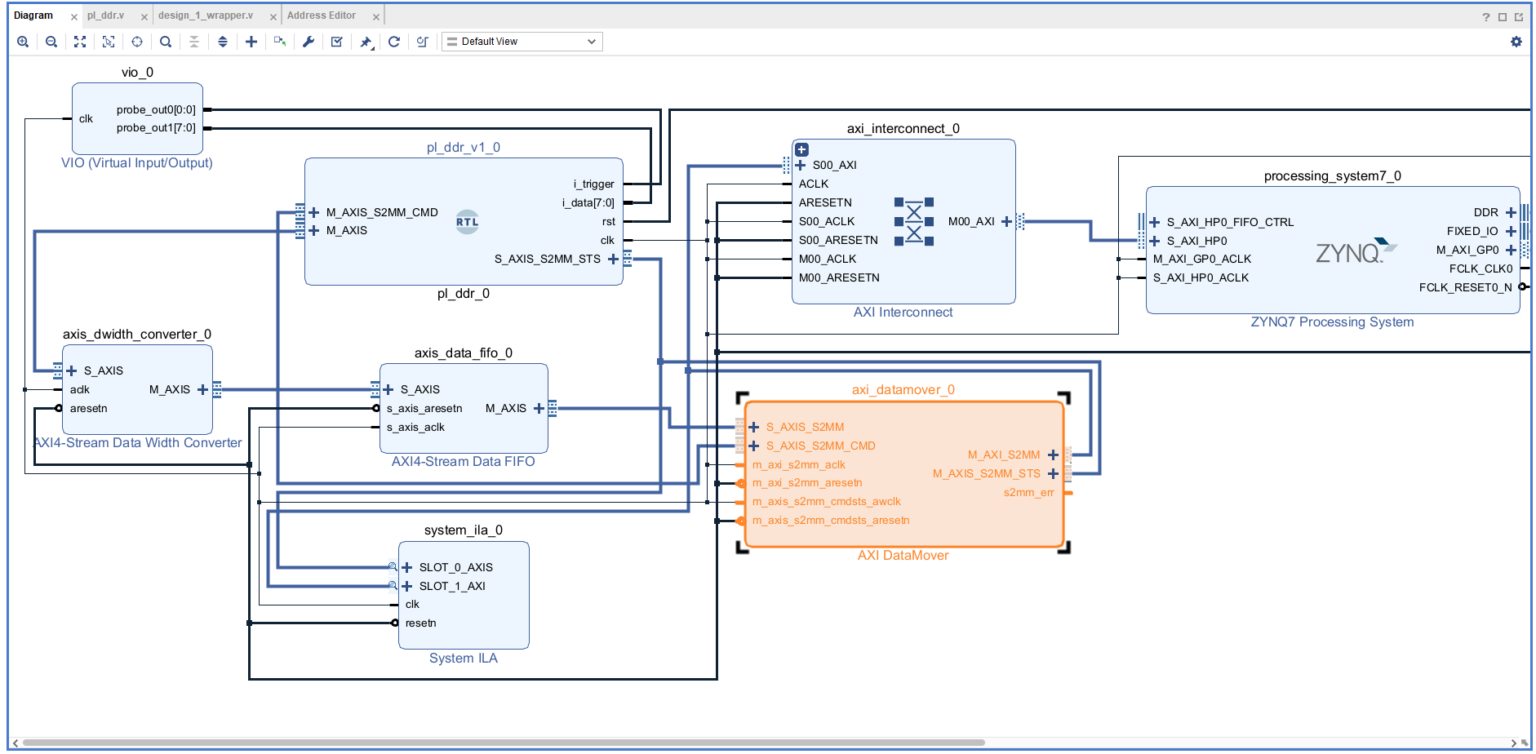Click the Expand All toolbar icon
Image resolution: width=1536 pixels, height=754 pixels.
pyautogui.click(x=222, y=42)
